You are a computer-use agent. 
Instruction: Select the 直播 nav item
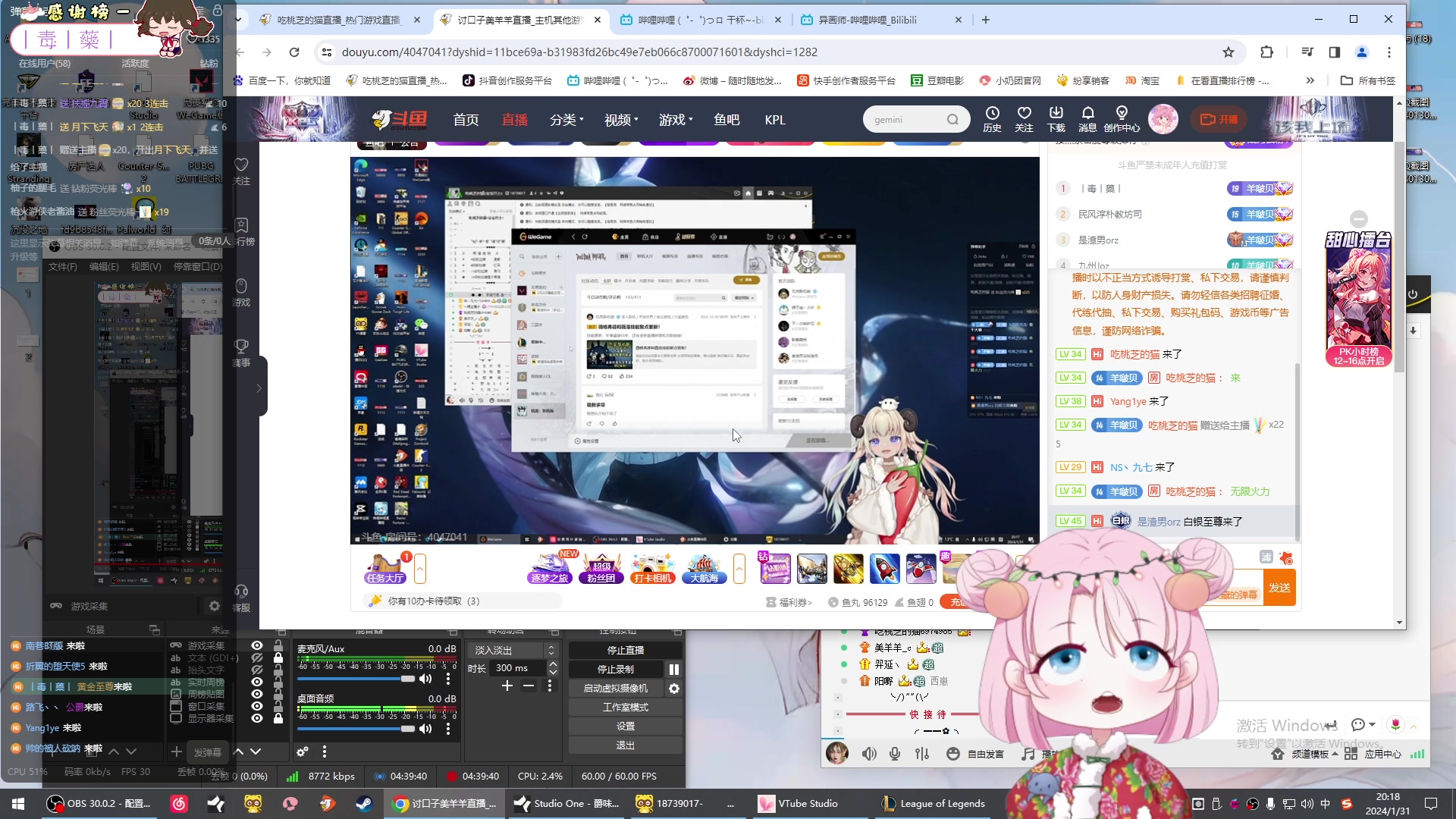point(515,120)
